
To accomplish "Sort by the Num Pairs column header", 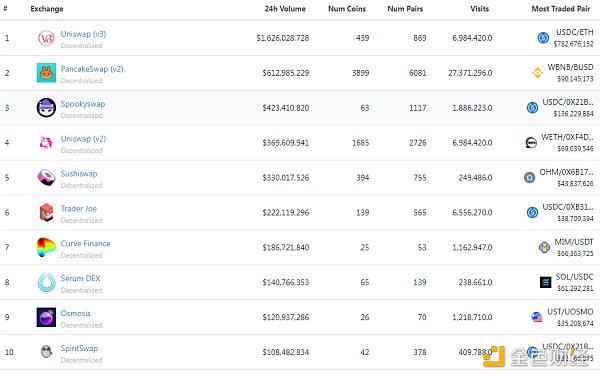I will point(405,9).
